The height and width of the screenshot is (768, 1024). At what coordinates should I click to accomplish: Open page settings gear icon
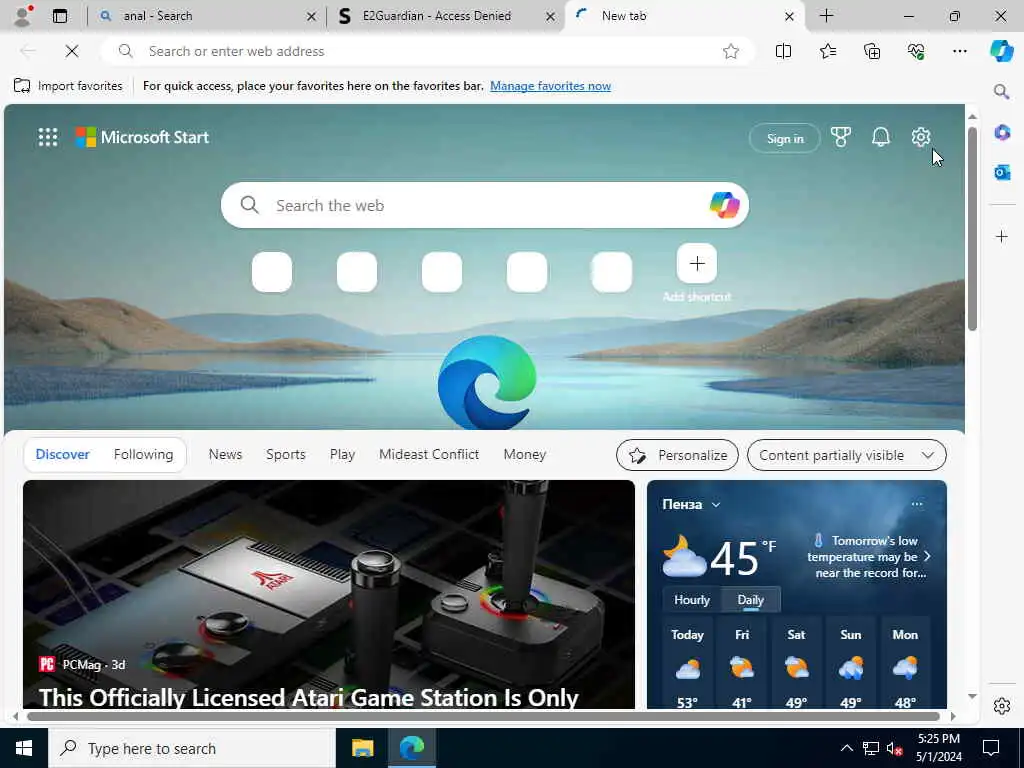point(920,137)
